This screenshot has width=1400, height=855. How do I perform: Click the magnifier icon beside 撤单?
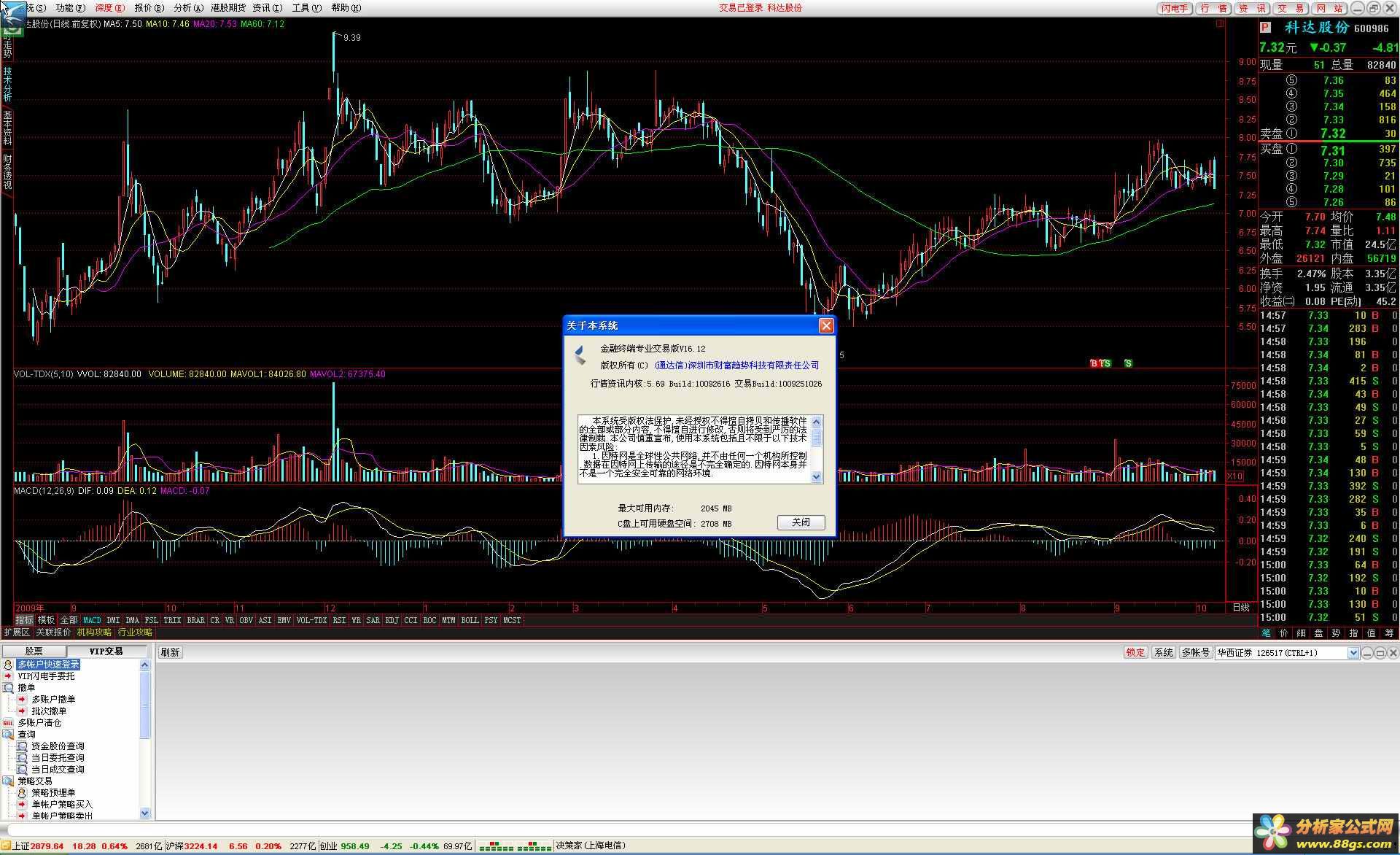point(8,688)
